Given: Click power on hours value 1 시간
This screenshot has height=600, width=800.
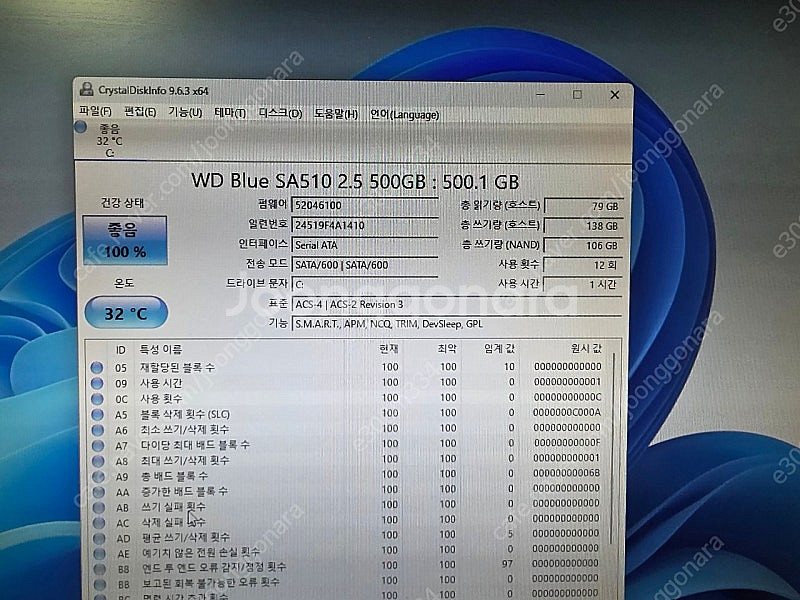Looking at the screenshot, I should tap(583, 284).
